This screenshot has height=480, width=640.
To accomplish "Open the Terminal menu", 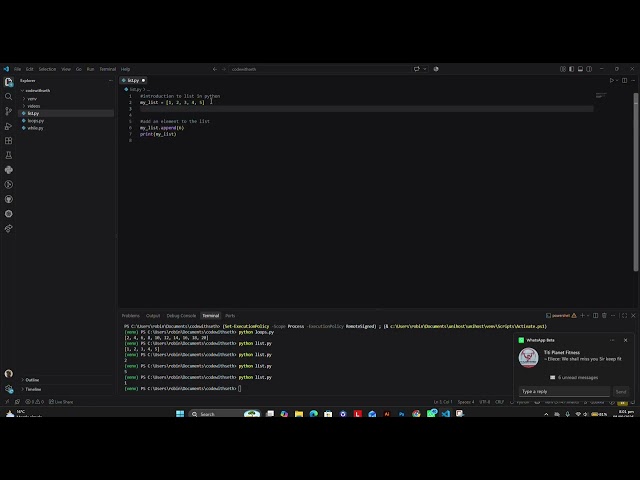I will pos(108,69).
